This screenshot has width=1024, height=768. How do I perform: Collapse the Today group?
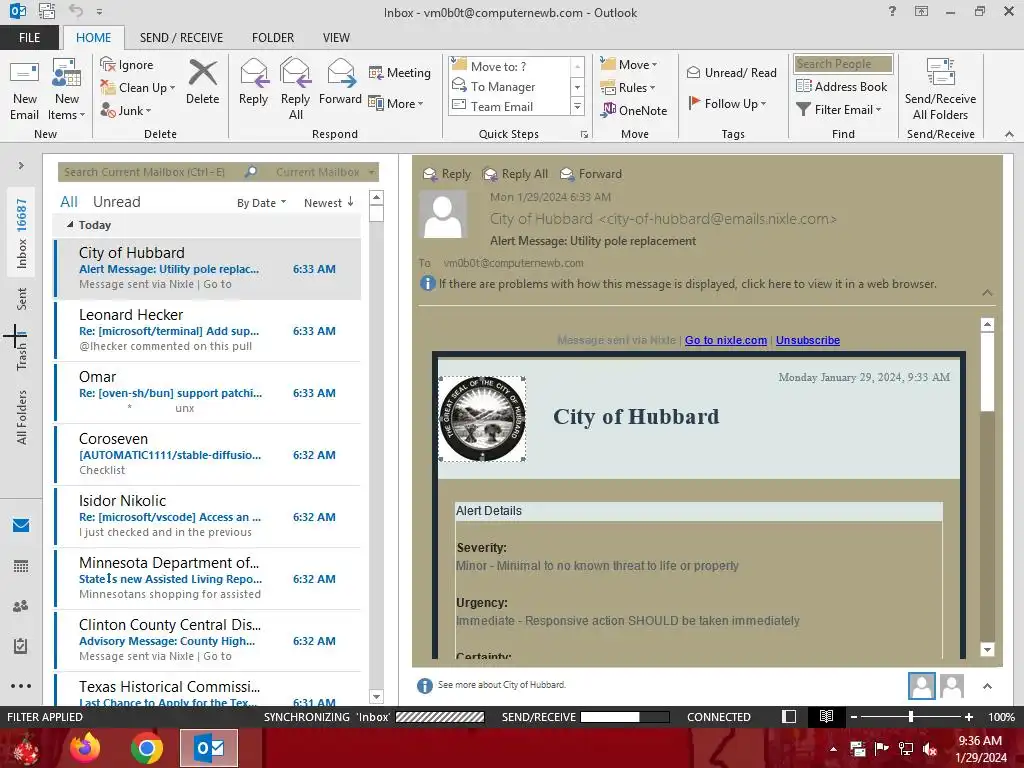[x=70, y=225]
